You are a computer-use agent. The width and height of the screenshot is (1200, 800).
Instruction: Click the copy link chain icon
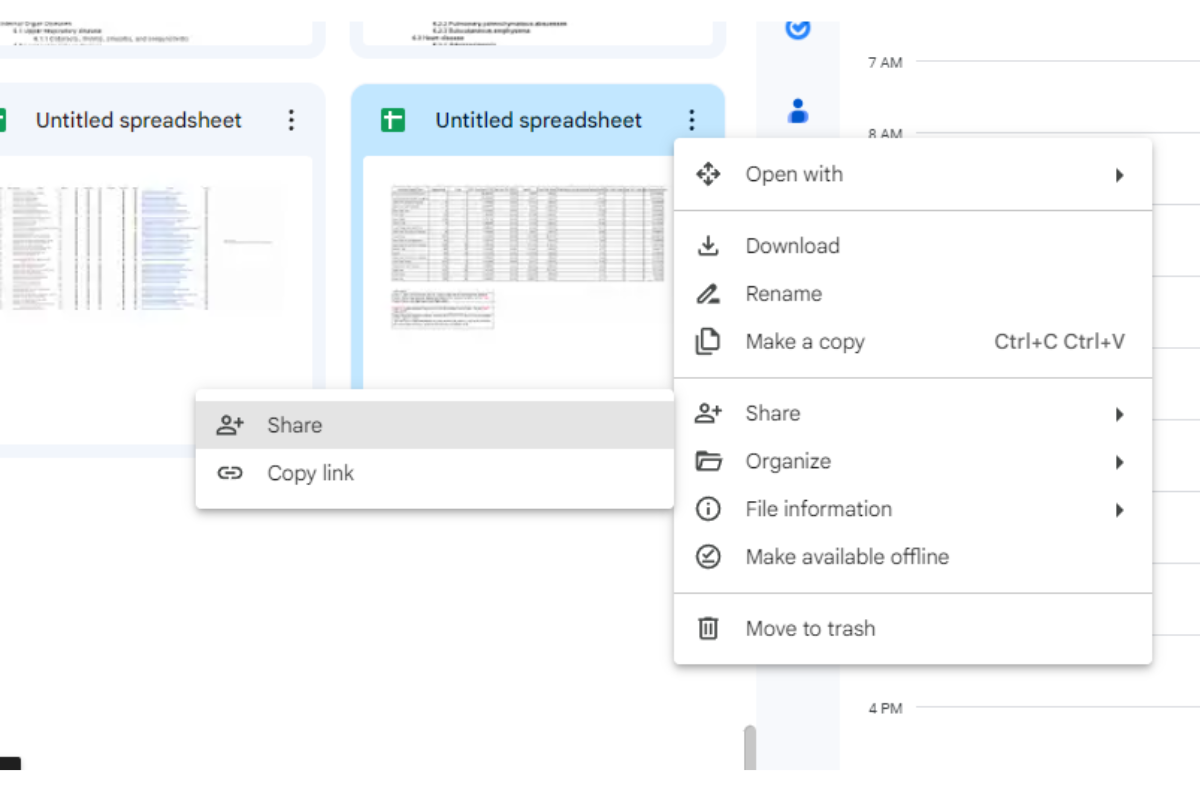230,473
